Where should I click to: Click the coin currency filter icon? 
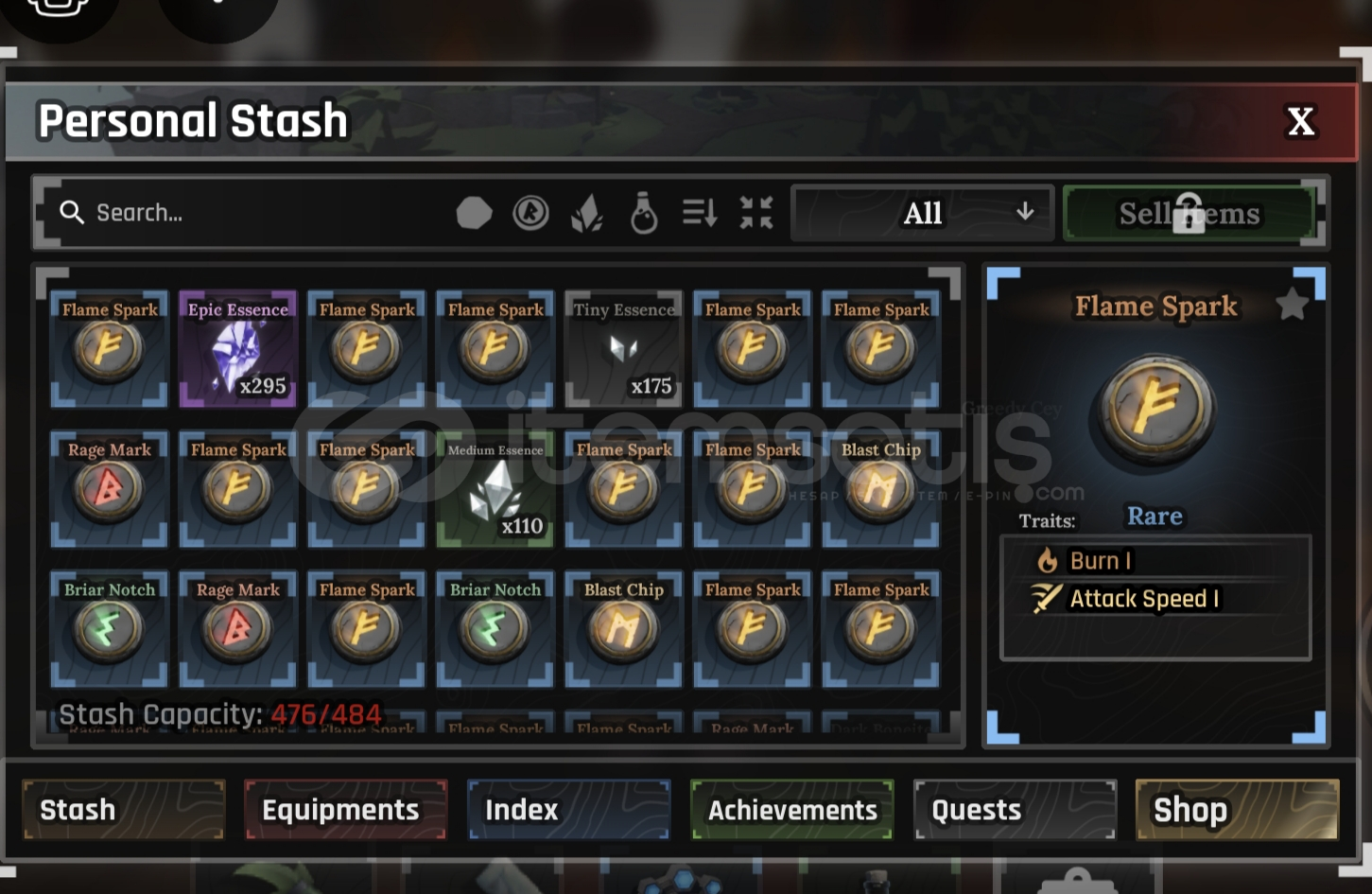click(530, 213)
